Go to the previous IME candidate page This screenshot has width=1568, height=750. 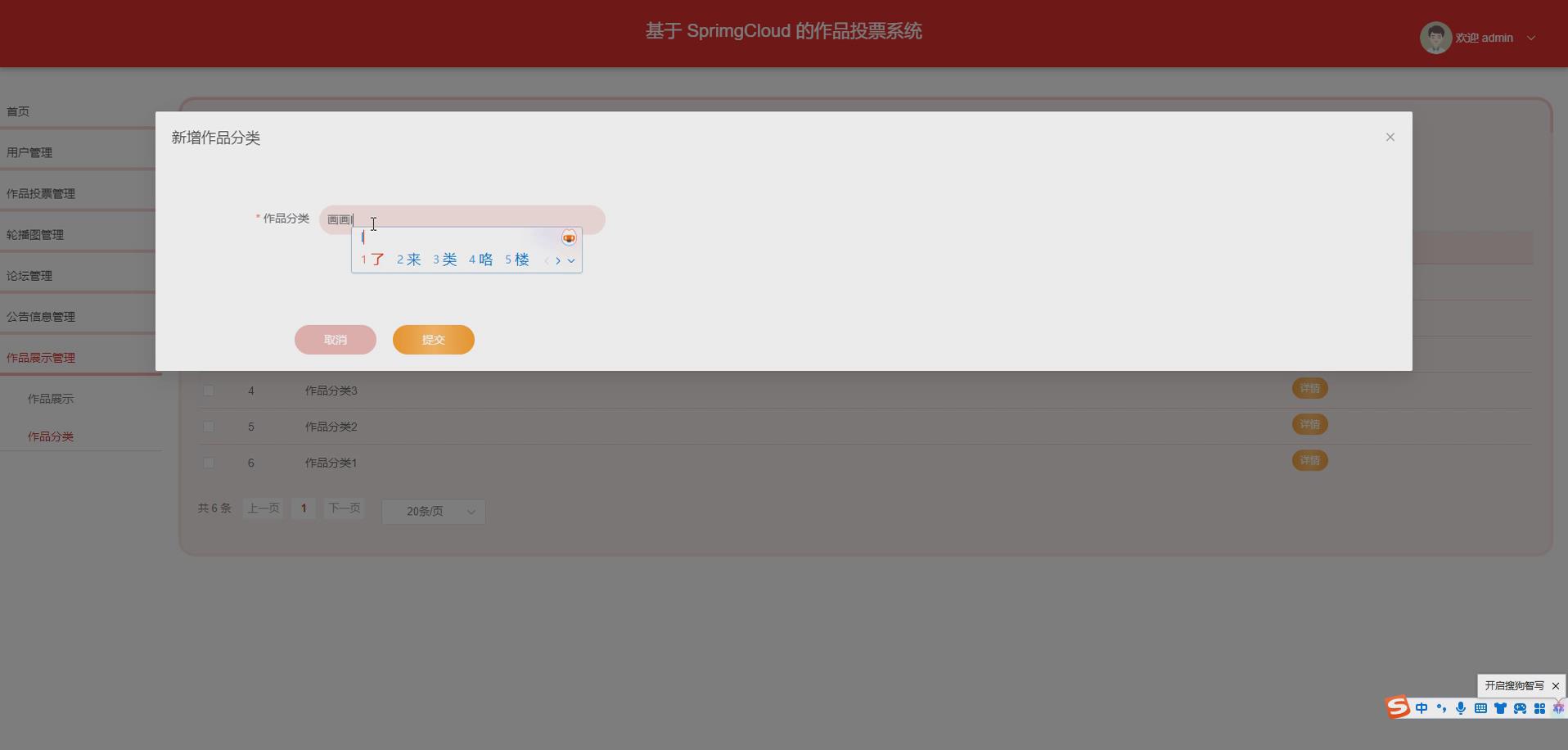(547, 260)
